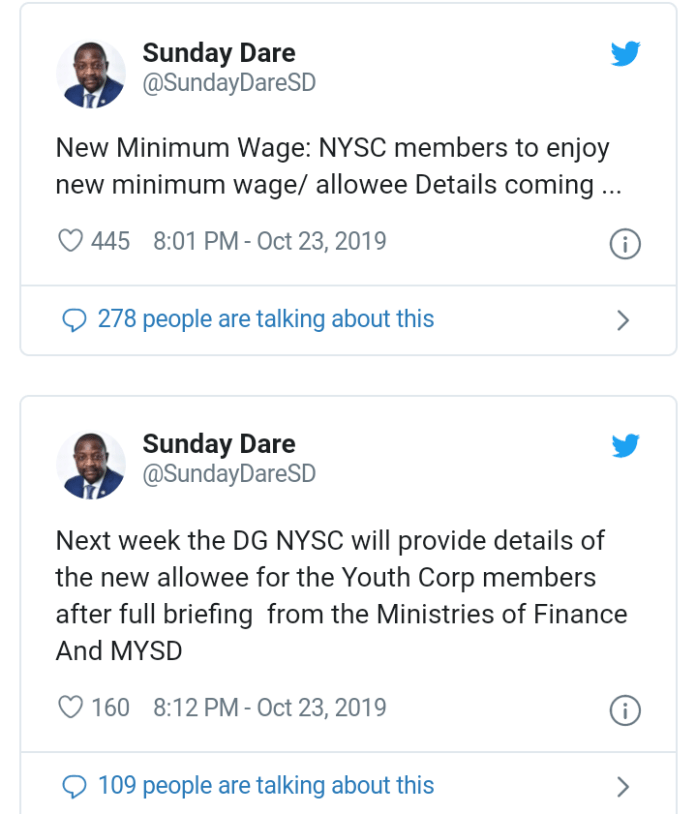The width and height of the screenshot is (696, 814).
Task: Open info icon on first tweet
Action: coord(625,244)
